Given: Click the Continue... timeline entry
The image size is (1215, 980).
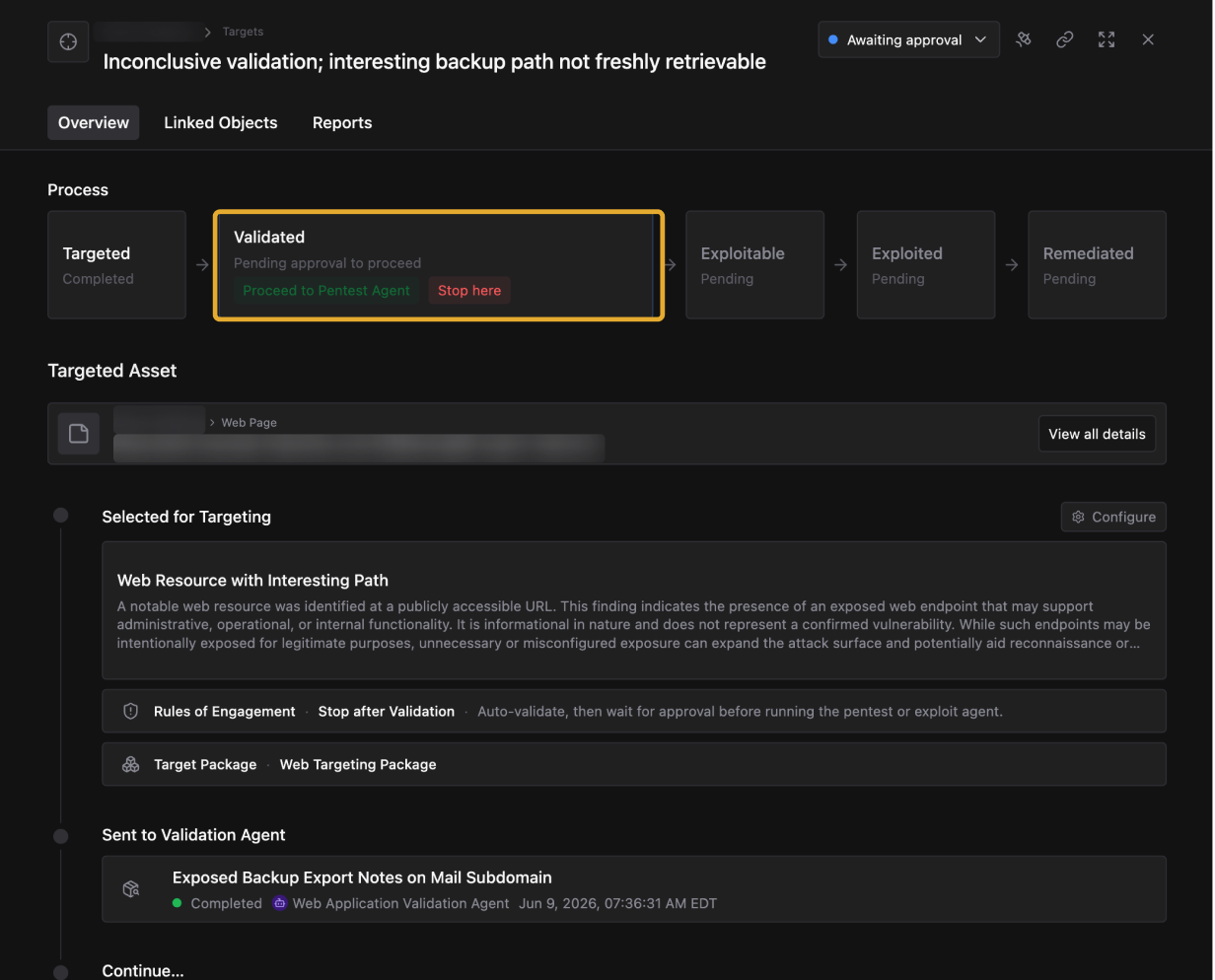Looking at the screenshot, I should tap(143, 970).
